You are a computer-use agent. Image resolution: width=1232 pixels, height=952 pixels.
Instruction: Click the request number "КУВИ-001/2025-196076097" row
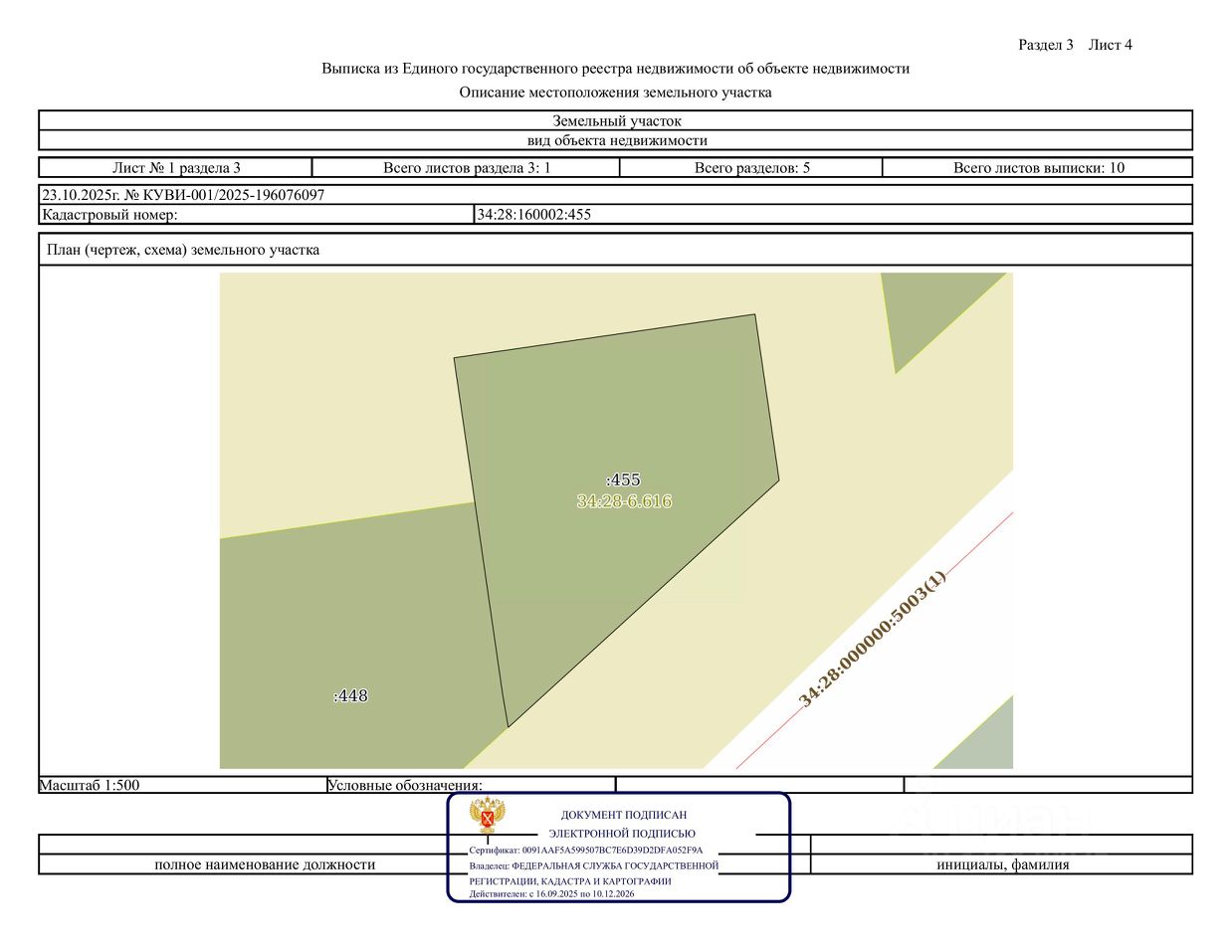(x=616, y=195)
